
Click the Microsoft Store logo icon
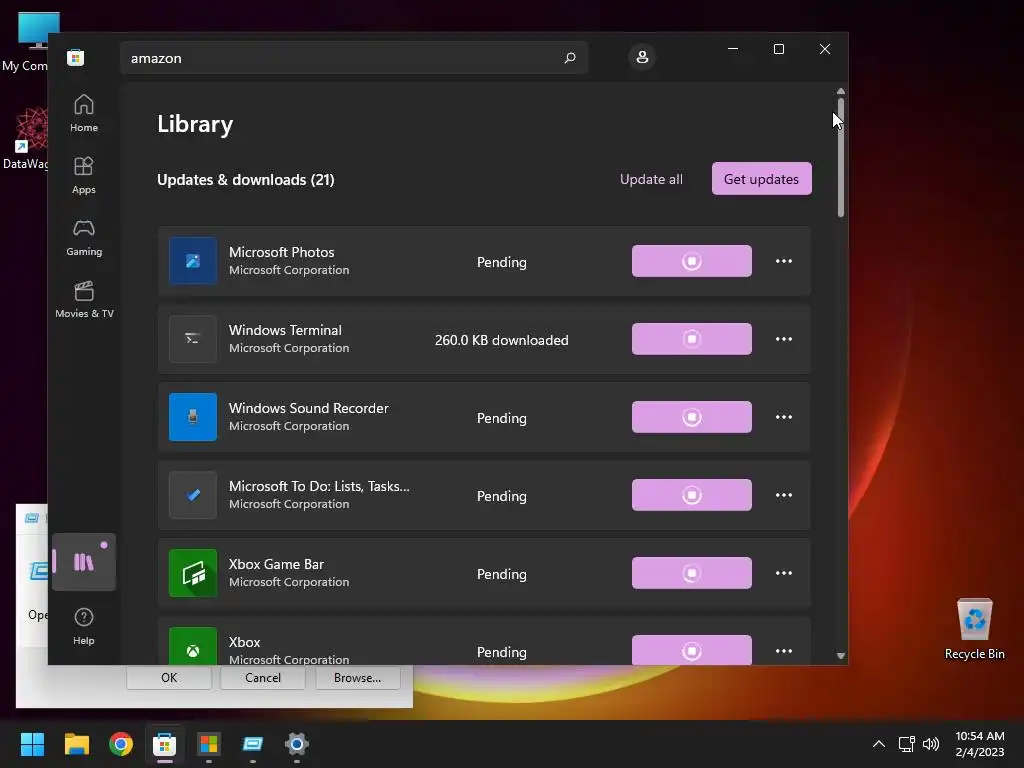(75, 57)
